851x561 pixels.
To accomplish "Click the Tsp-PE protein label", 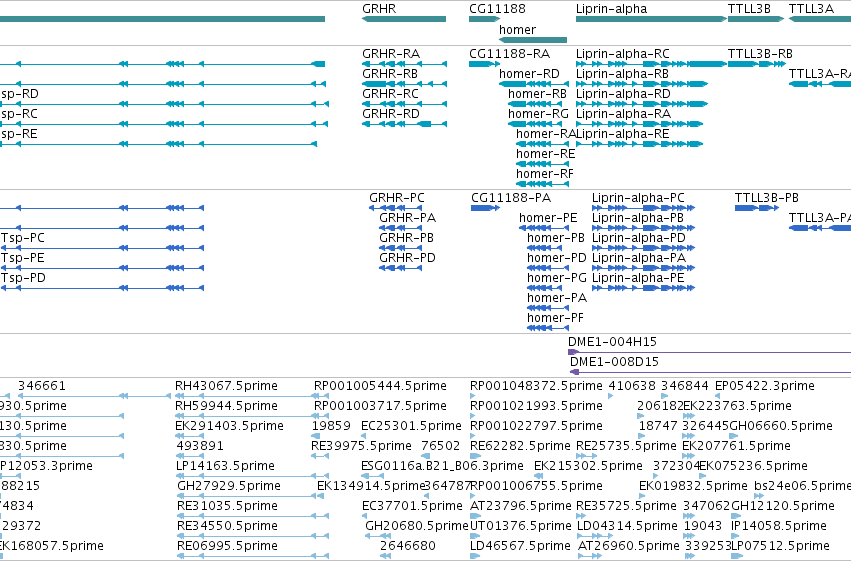I will click(x=23, y=258).
